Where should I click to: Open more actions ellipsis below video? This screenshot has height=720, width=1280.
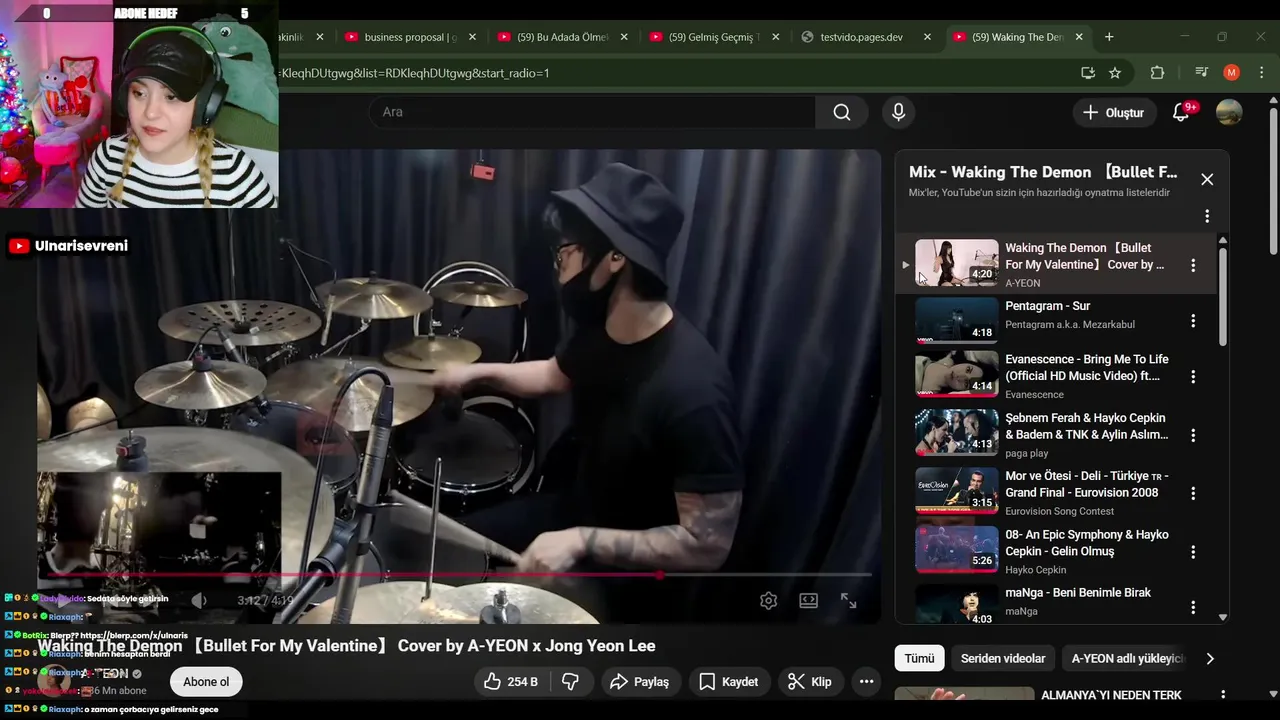pyautogui.click(x=866, y=682)
